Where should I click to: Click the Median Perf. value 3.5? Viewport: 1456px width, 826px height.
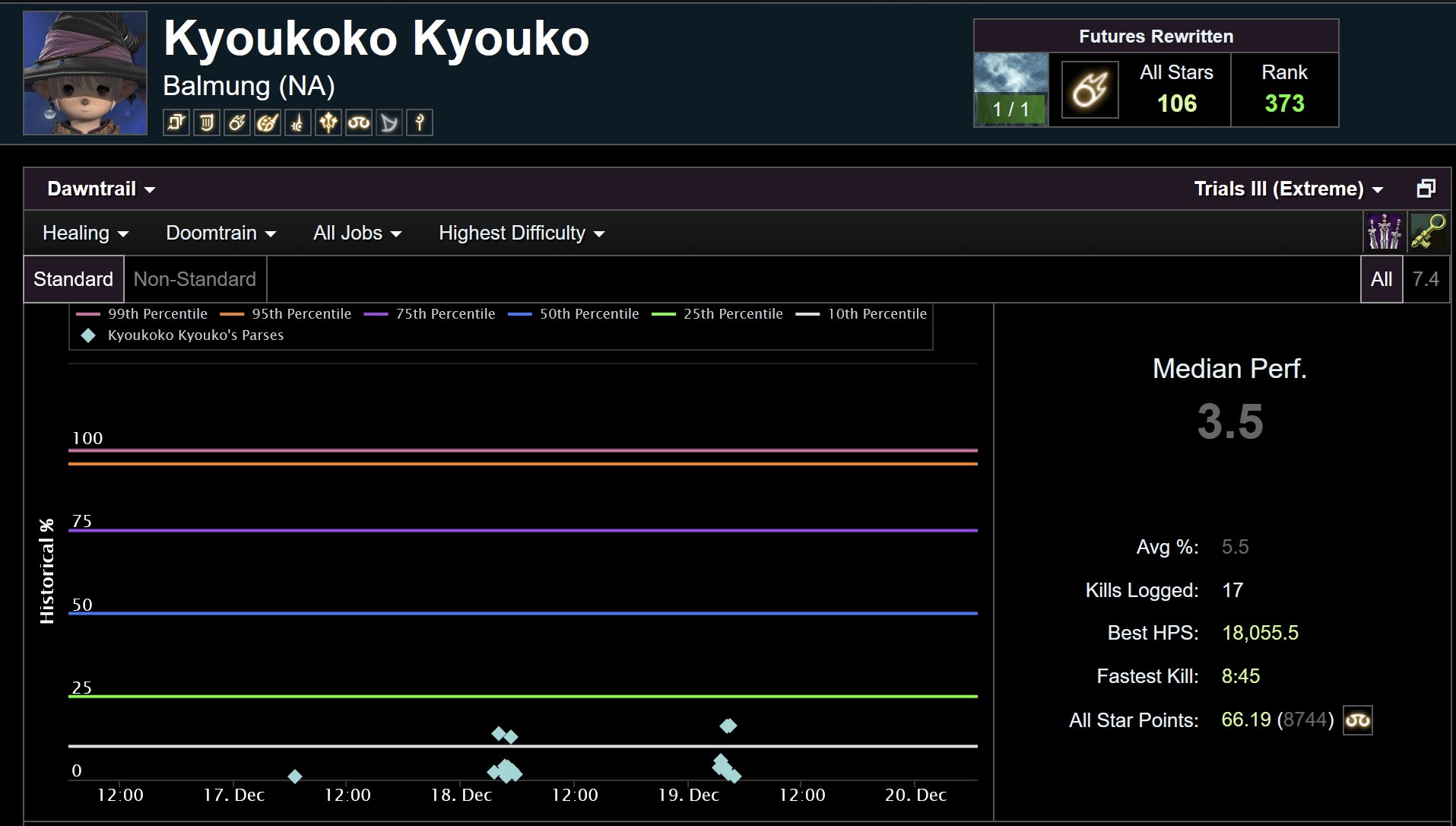1230,421
